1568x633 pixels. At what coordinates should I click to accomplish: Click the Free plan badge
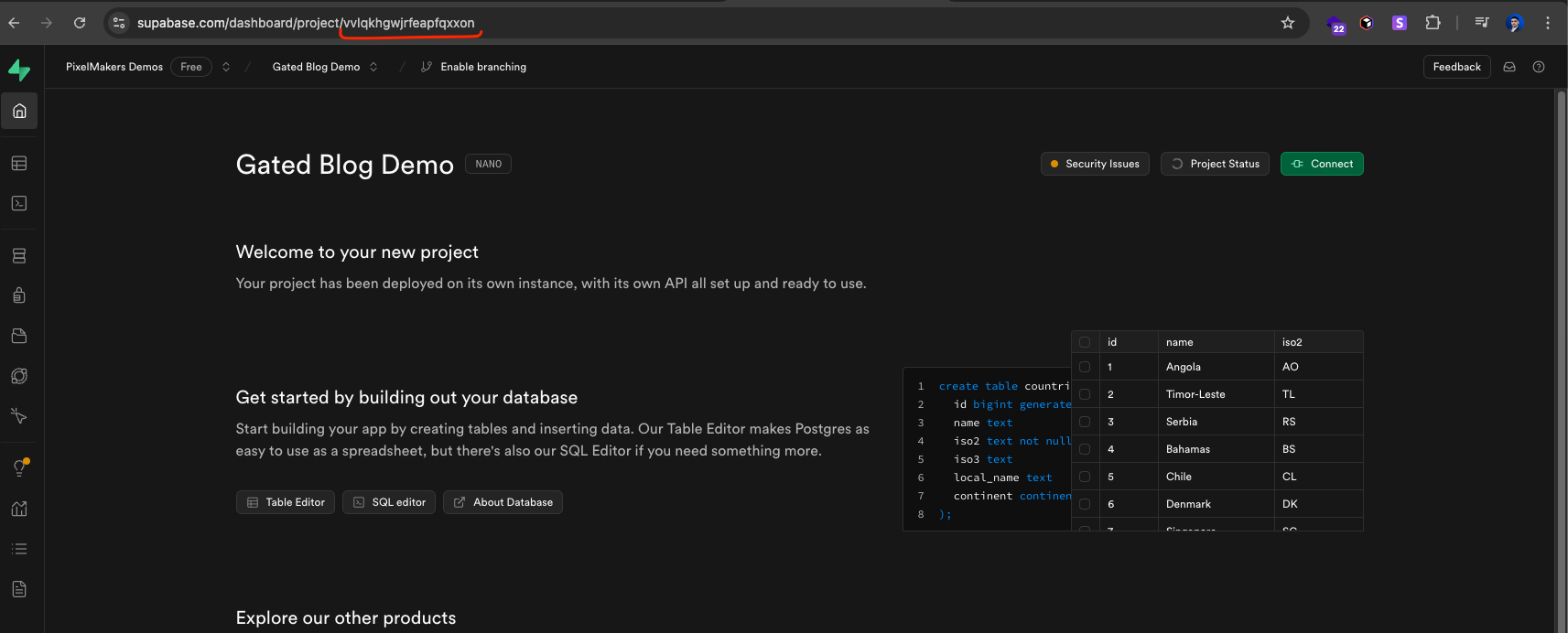pyautogui.click(x=191, y=67)
